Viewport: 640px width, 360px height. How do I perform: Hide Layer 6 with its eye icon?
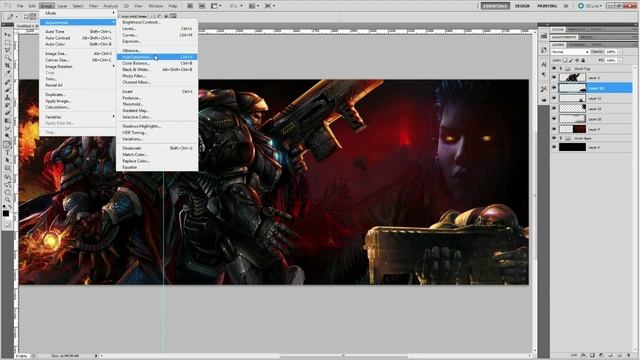[x=554, y=78]
